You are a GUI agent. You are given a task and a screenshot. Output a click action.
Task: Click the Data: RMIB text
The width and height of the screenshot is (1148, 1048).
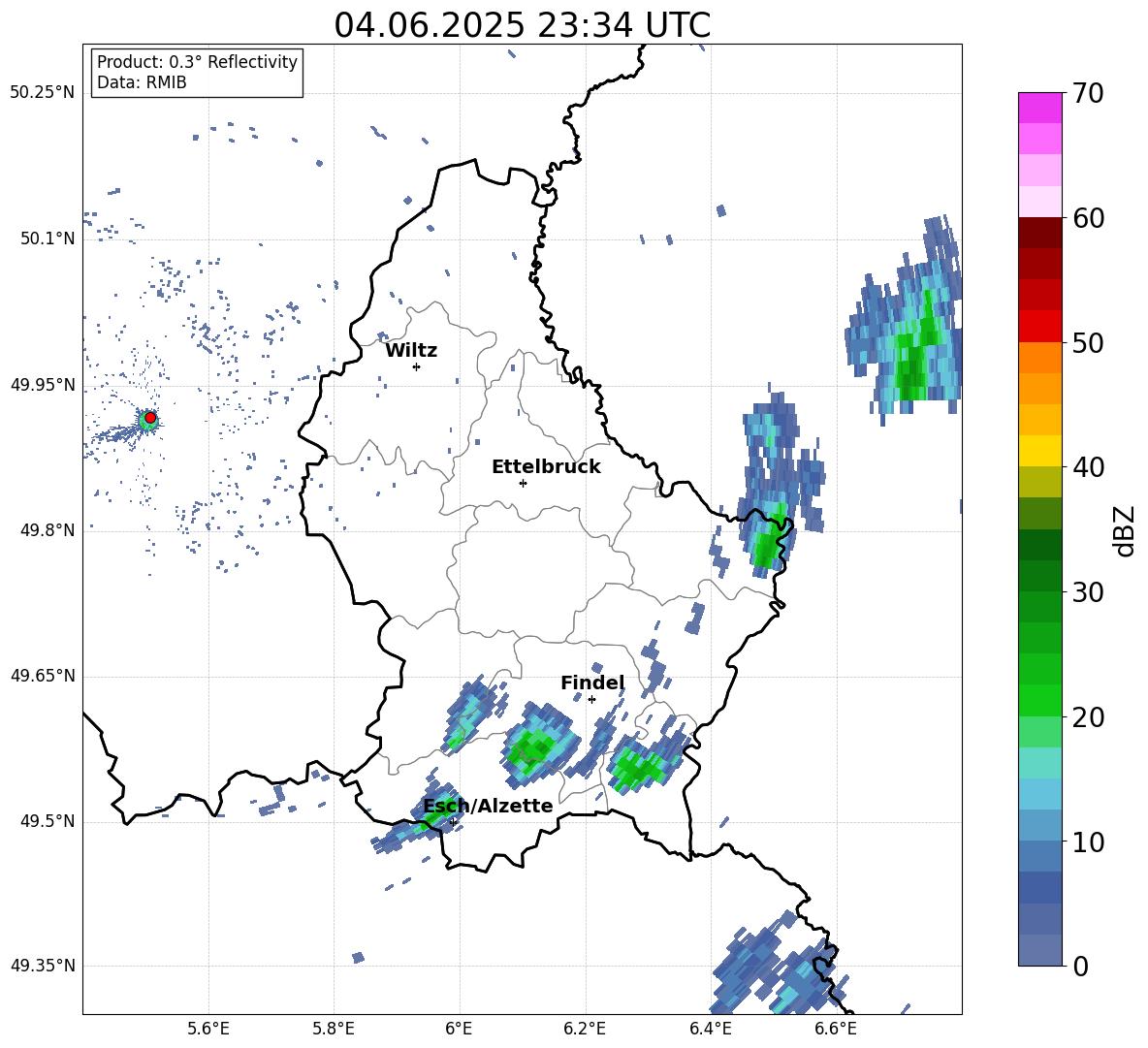142,82
